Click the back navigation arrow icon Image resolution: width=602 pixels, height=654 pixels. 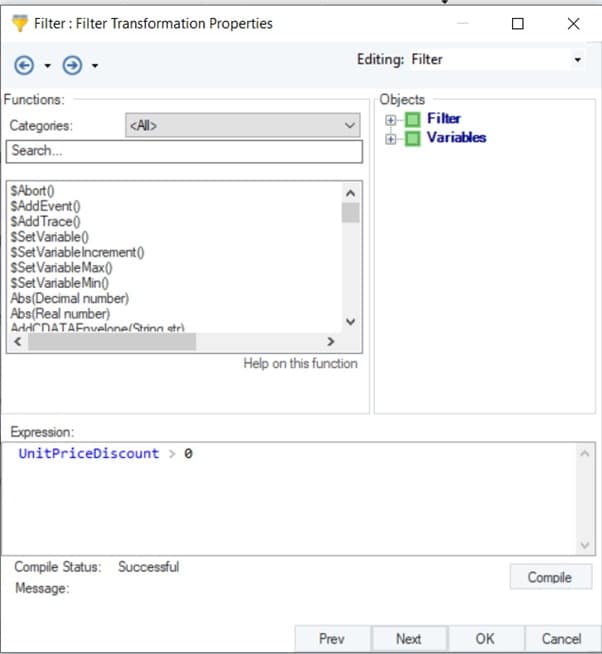[x=23, y=65]
